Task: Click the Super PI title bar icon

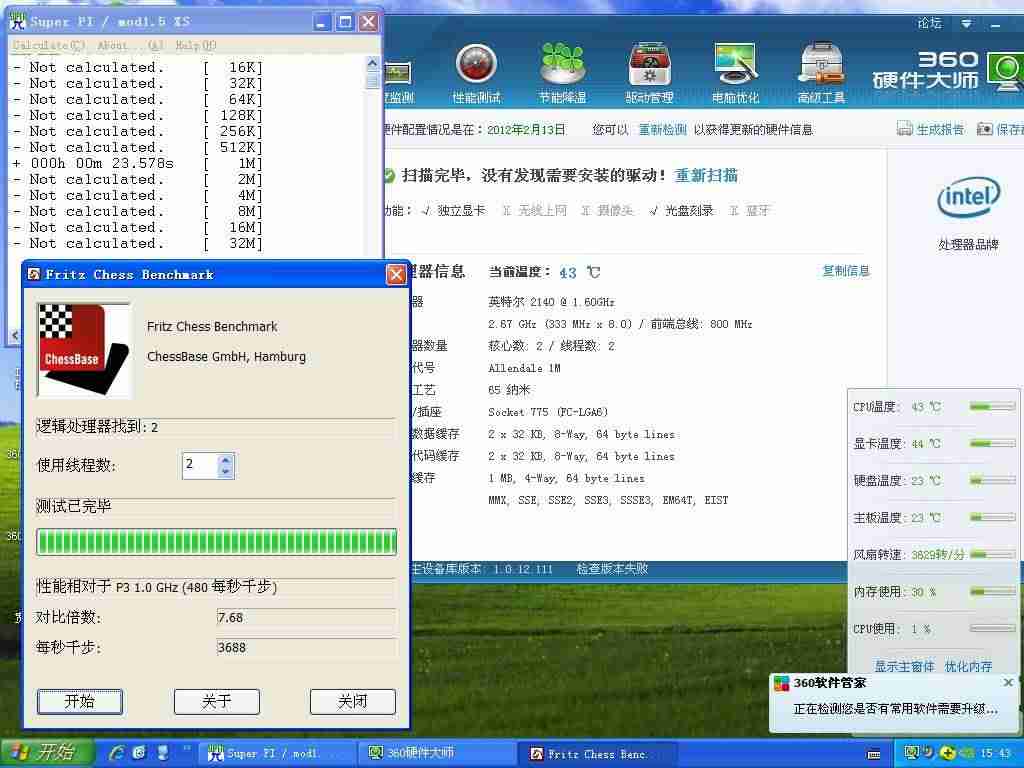Action: coord(18,21)
